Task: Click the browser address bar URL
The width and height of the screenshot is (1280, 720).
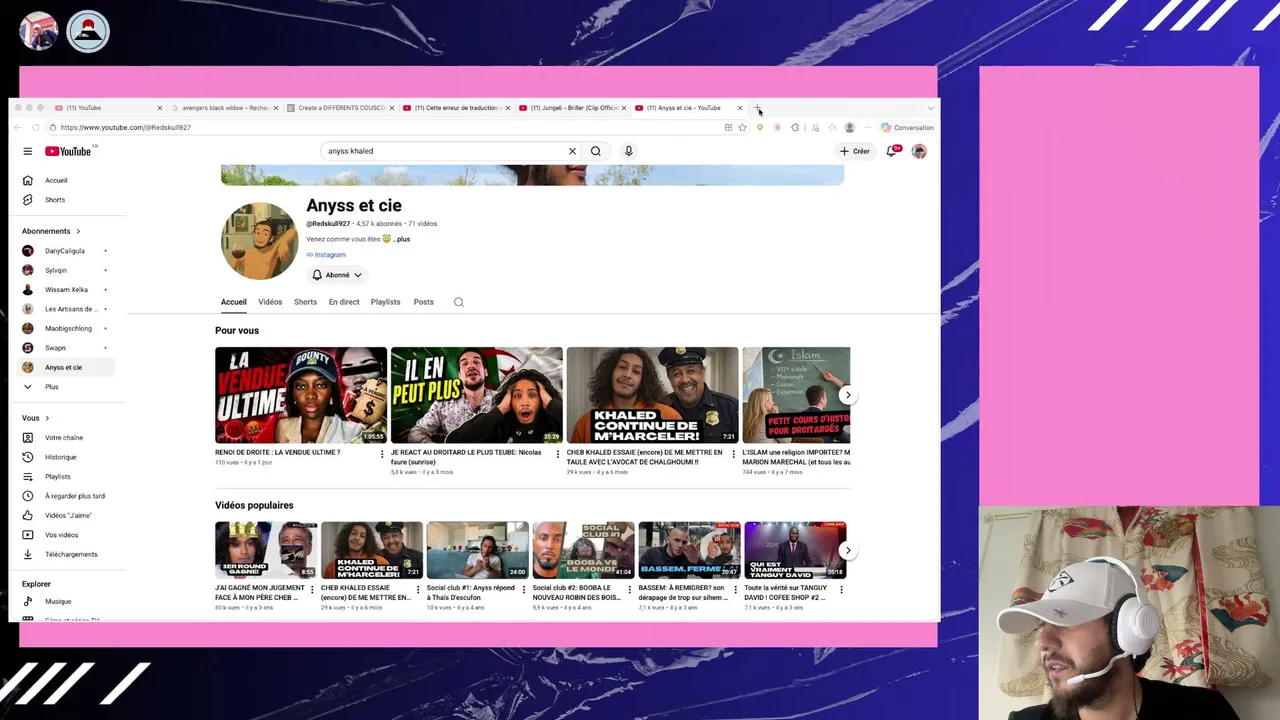Action: tap(125, 128)
